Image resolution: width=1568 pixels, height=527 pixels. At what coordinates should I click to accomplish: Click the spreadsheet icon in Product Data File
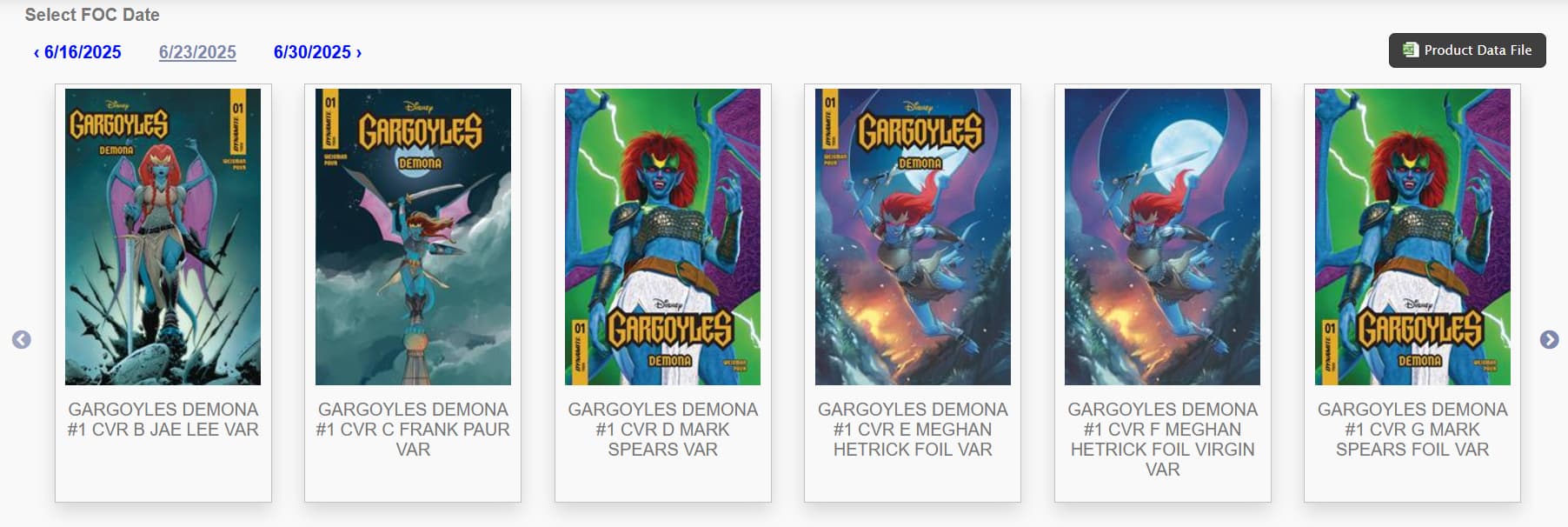(x=1411, y=50)
